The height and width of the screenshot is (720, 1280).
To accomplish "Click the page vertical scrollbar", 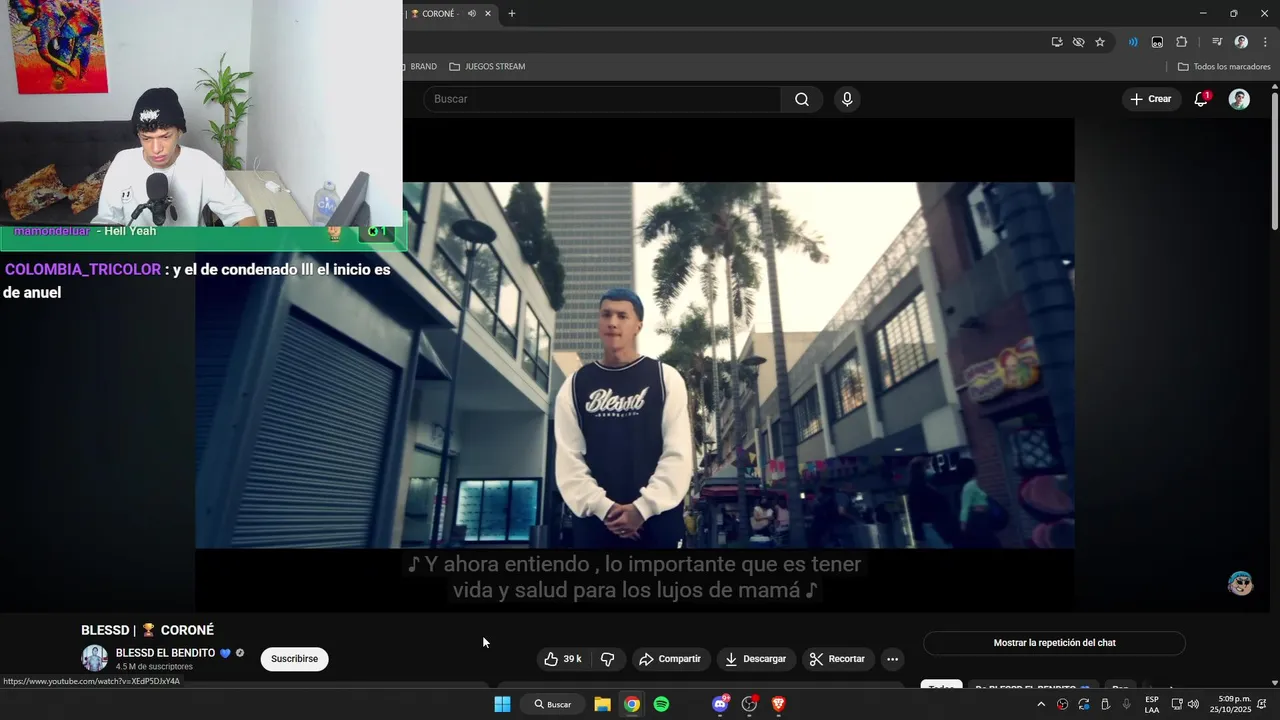I will tap(1275, 160).
